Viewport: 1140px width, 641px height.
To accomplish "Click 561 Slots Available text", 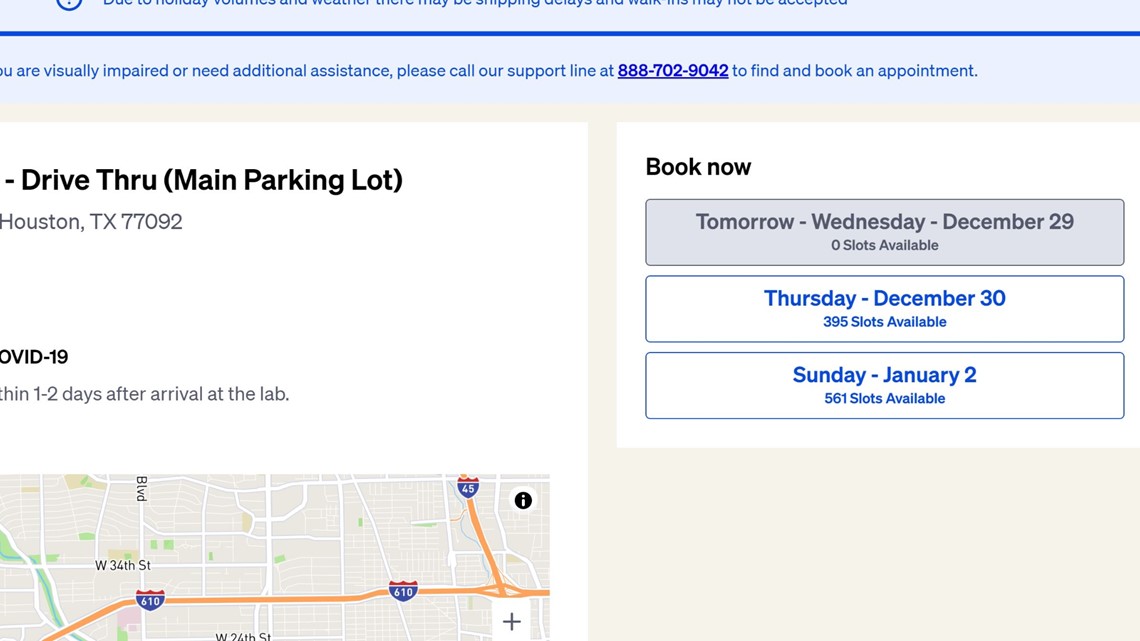I will click(884, 398).
